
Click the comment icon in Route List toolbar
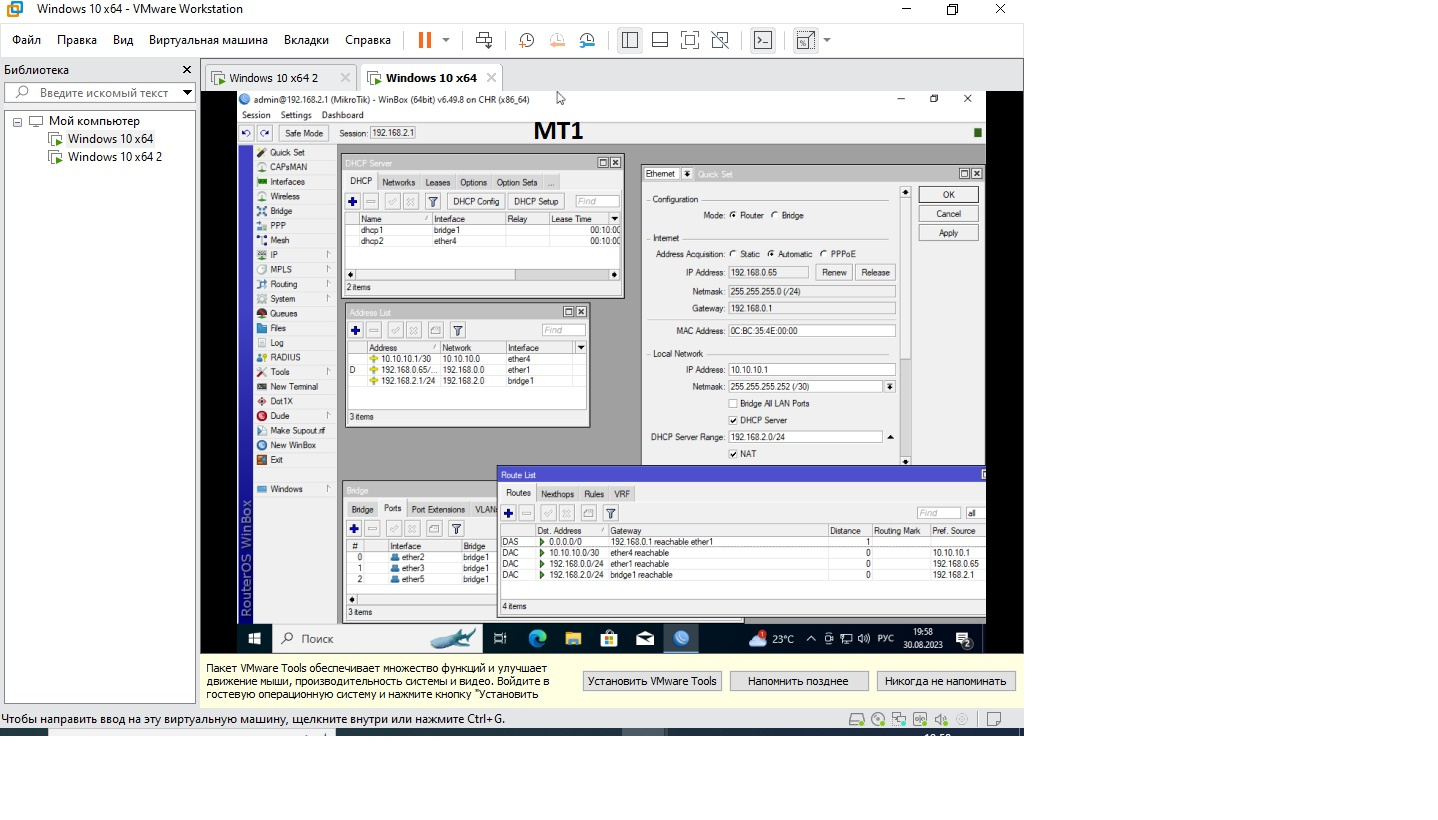point(588,513)
